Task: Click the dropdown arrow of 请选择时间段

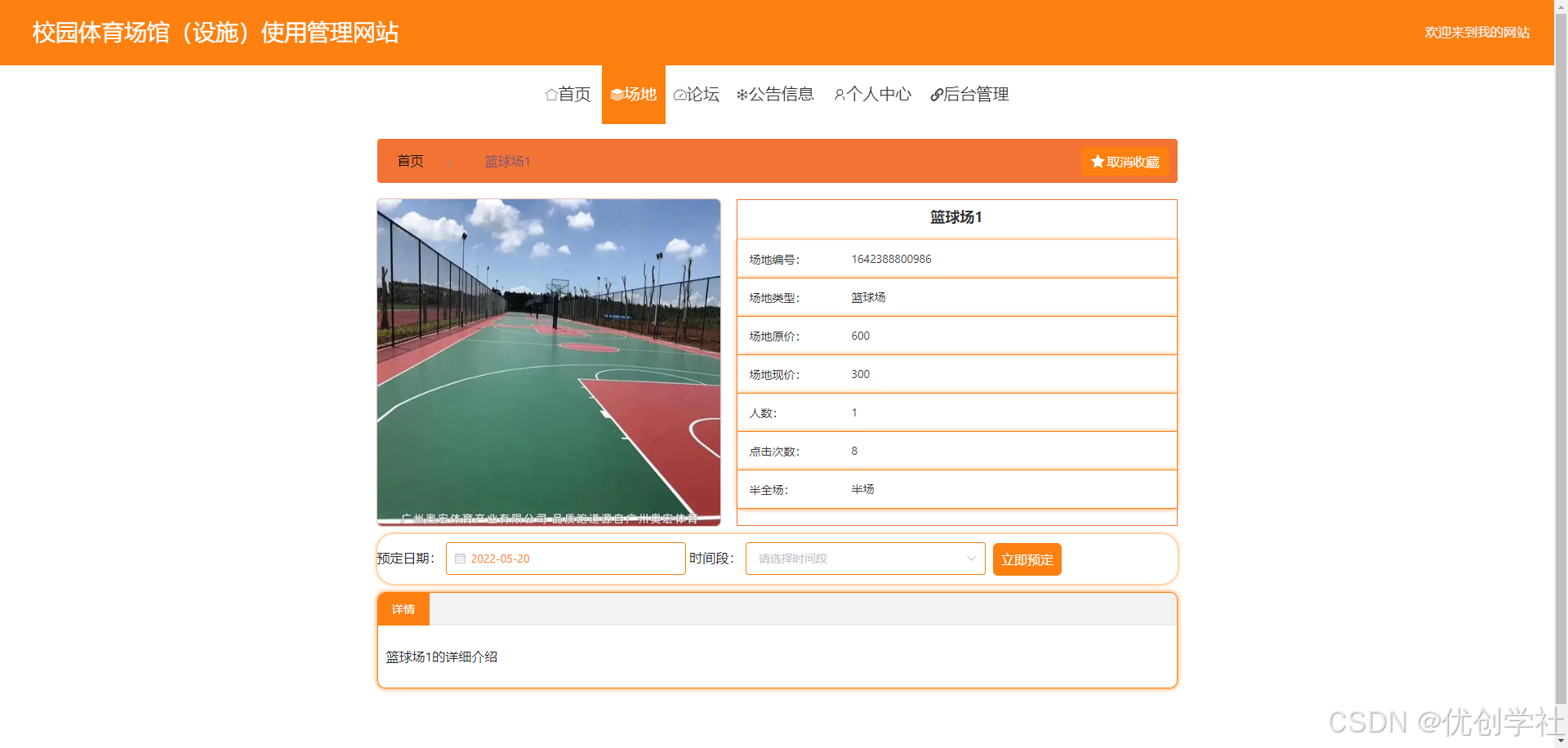Action: coord(971,559)
